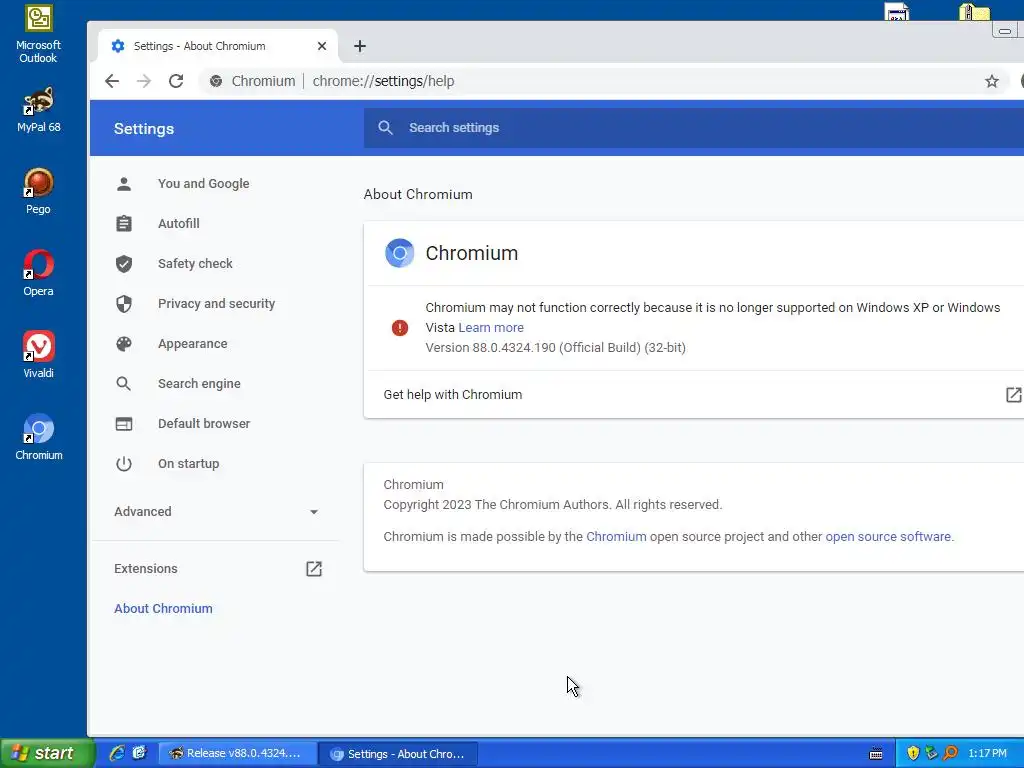The height and width of the screenshot is (768, 1024).
Task: Select Settings - About Chro… taskbar button
Action: point(399,754)
